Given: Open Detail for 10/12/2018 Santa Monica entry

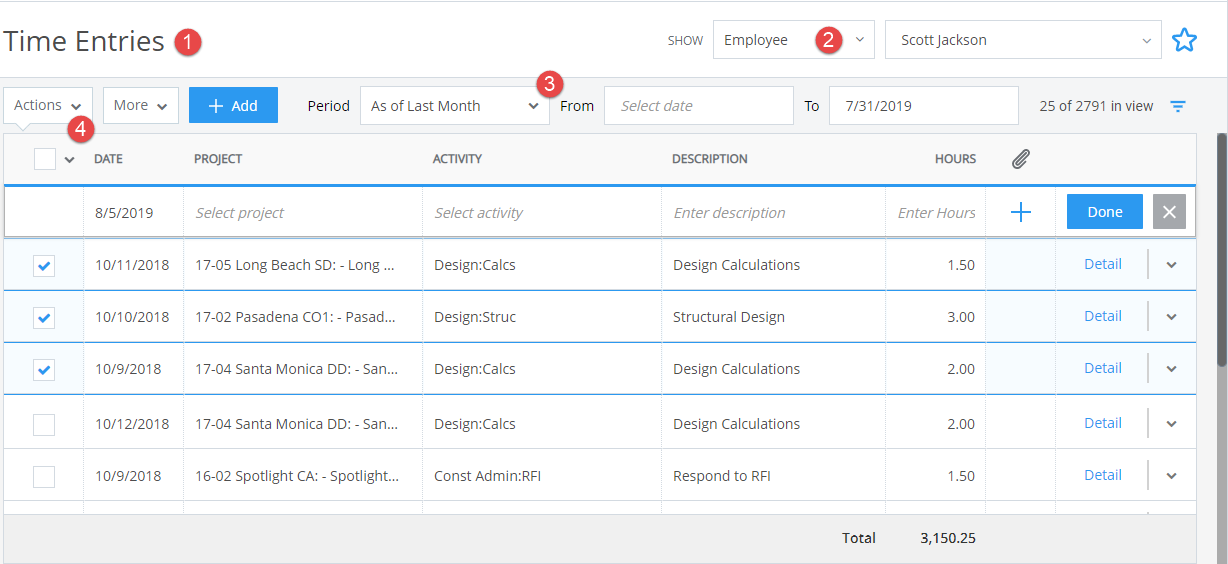Looking at the screenshot, I should pos(1103,423).
